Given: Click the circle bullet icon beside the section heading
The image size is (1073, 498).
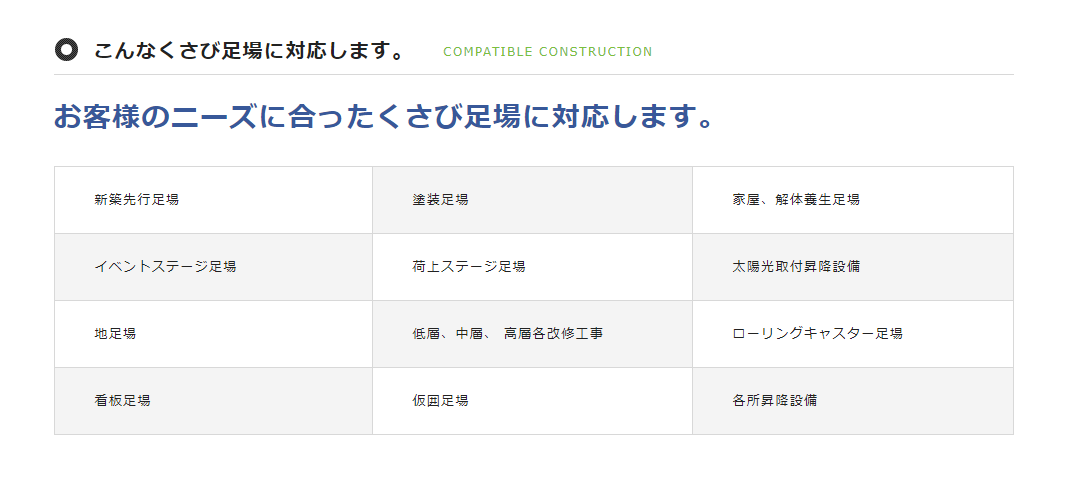Looking at the screenshot, I should (x=66, y=50).
